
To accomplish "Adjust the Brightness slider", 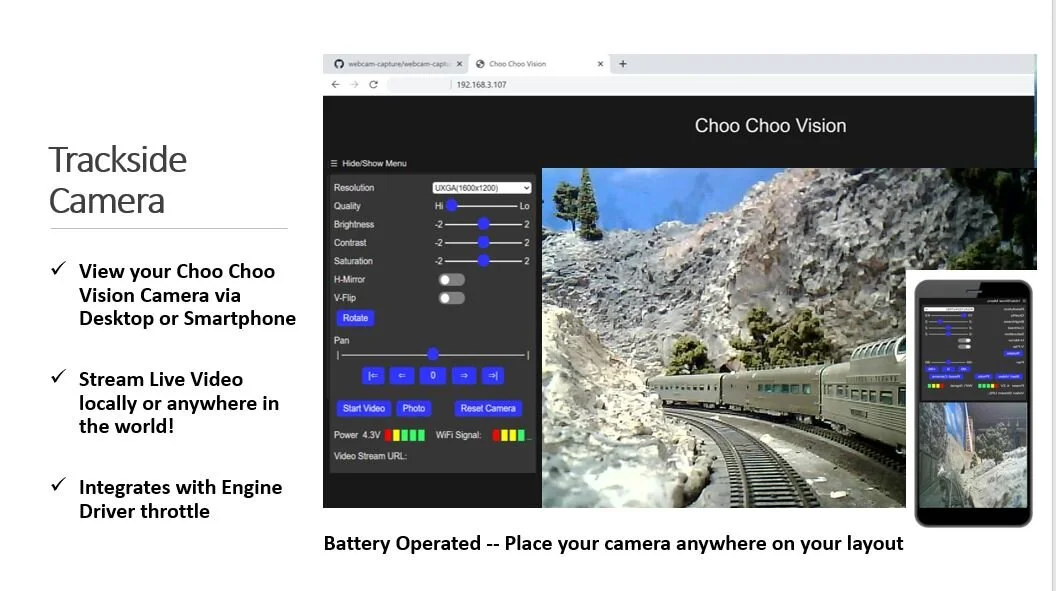I will coord(483,224).
